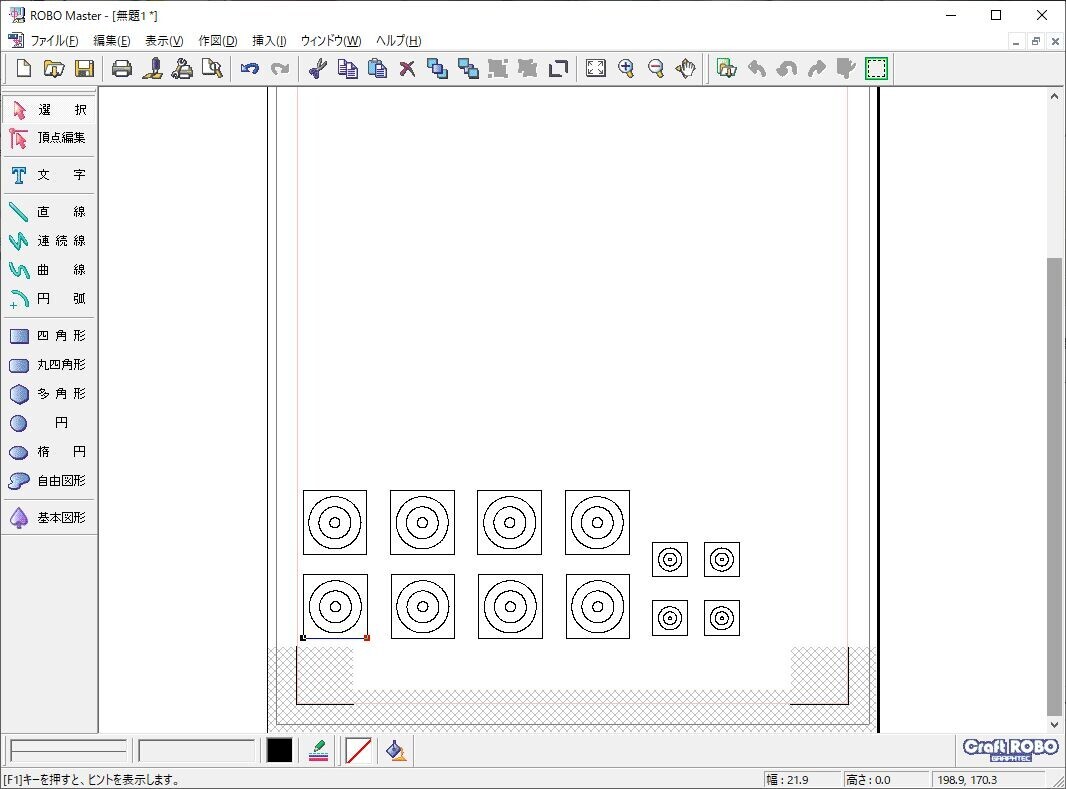Screen dimensions: 1066x789
Task: Delete selection with red X icon
Action: coord(407,68)
